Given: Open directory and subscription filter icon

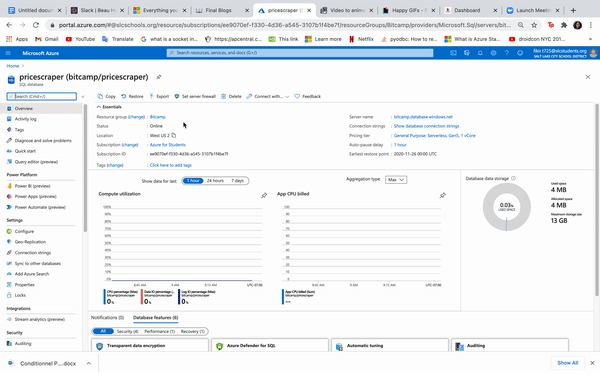Looking at the screenshot, I should pyautogui.click(x=467, y=53).
